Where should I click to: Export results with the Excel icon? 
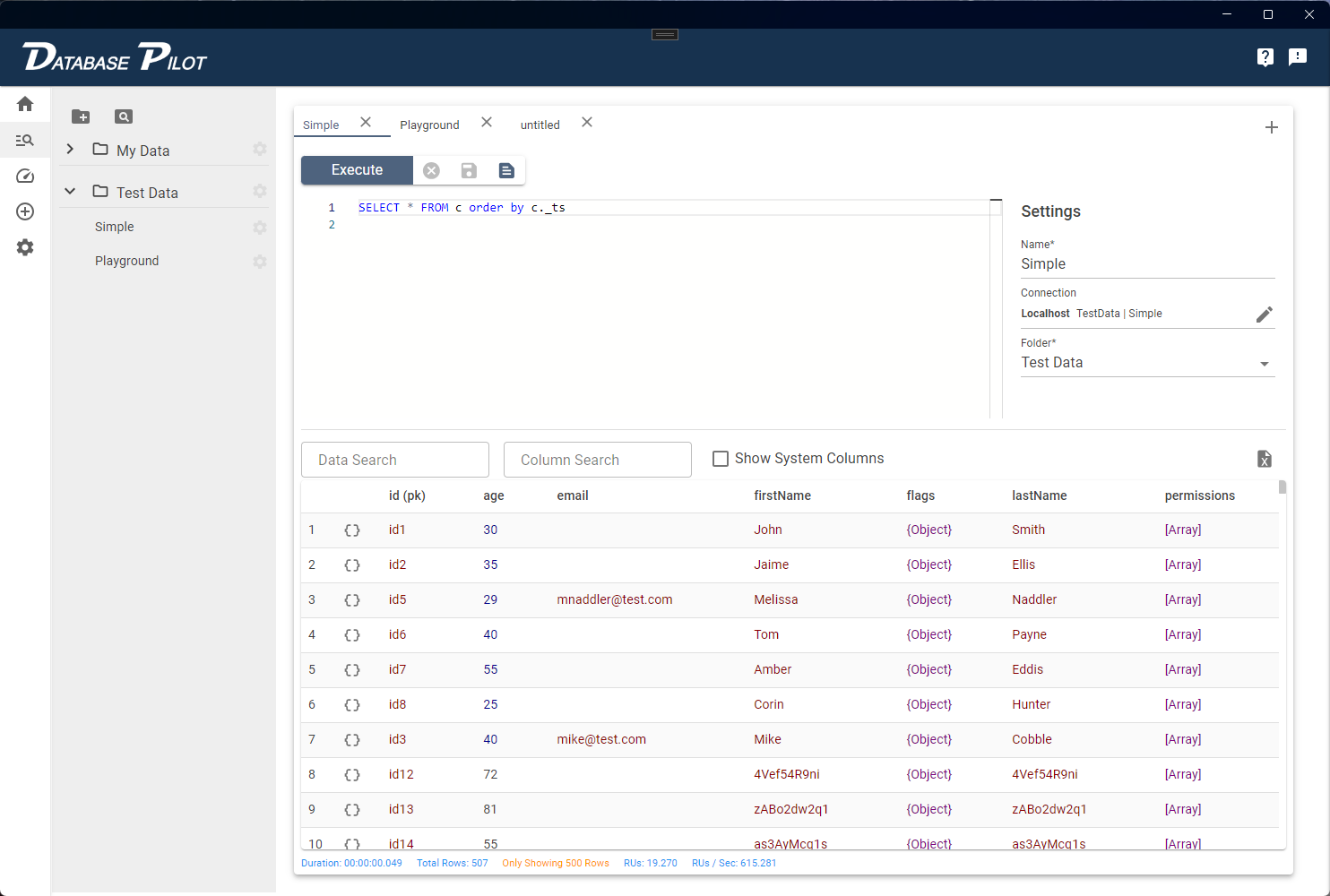pos(1265,459)
